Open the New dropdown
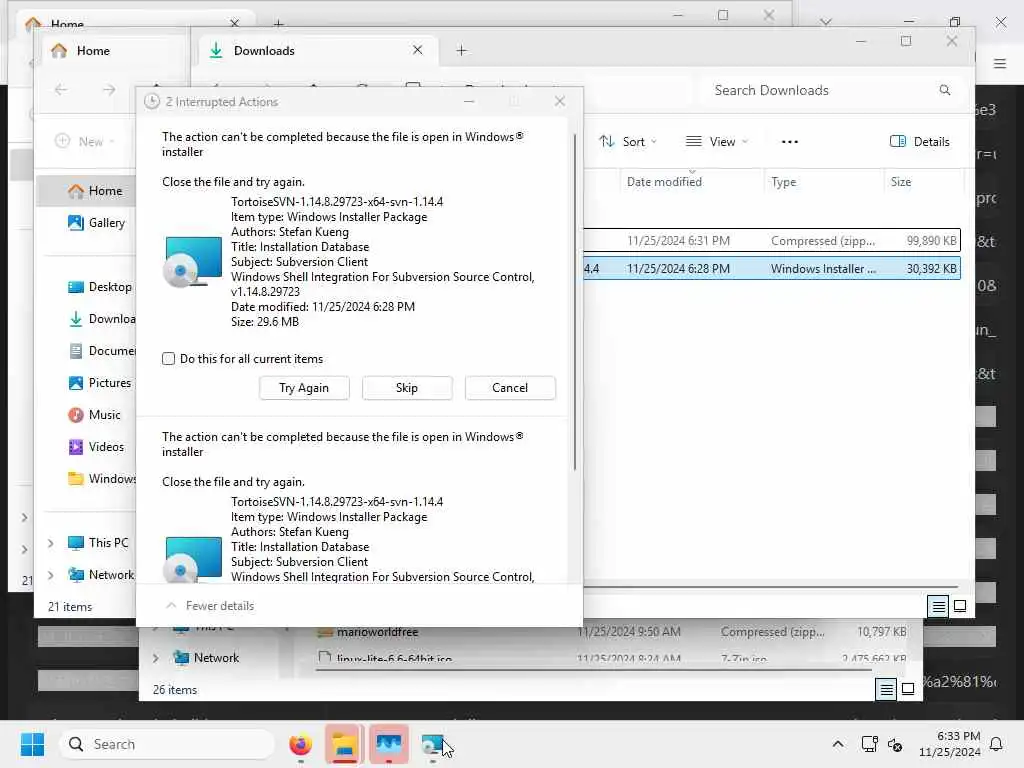 [85, 142]
